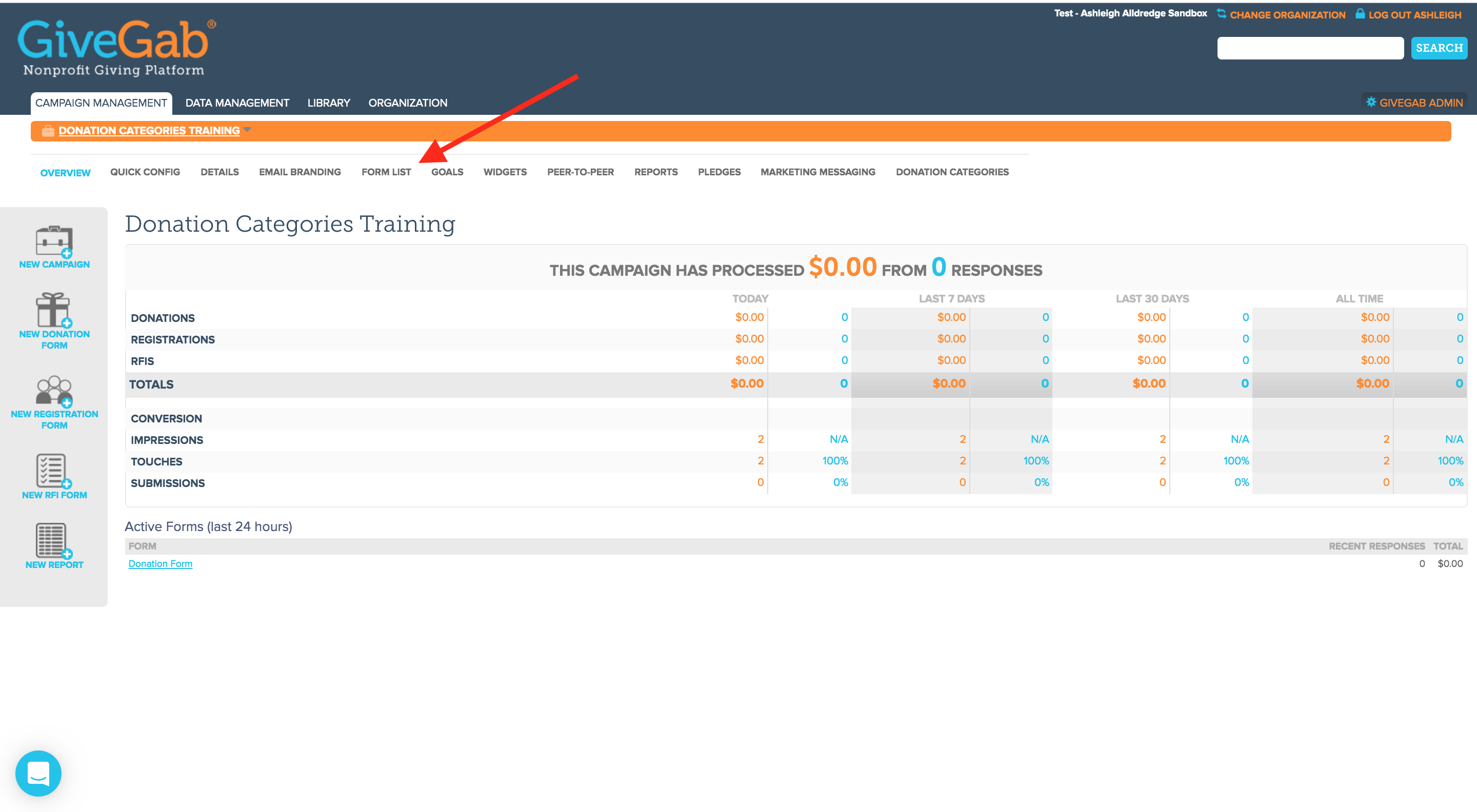Click the GiveGab Admin link
This screenshot has height=812, width=1477.
pos(1421,103)
